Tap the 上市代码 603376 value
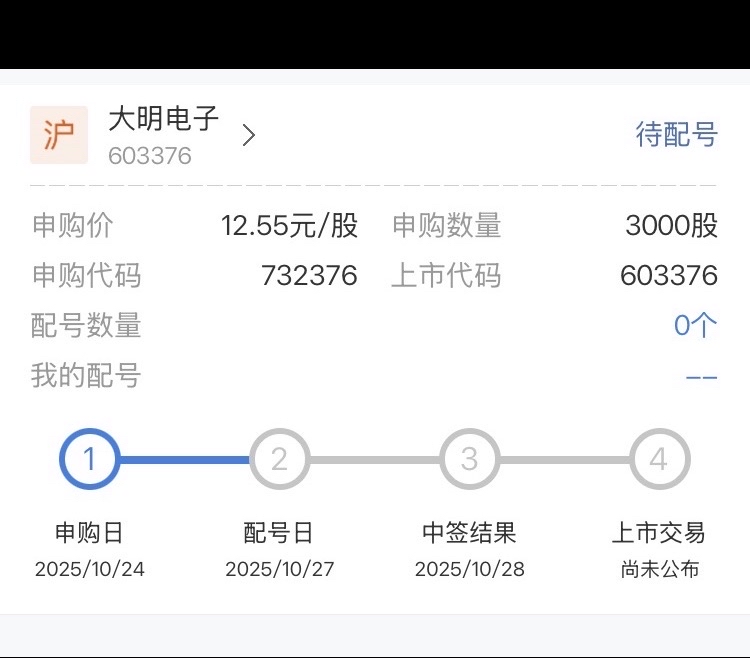 coord(669,276)
